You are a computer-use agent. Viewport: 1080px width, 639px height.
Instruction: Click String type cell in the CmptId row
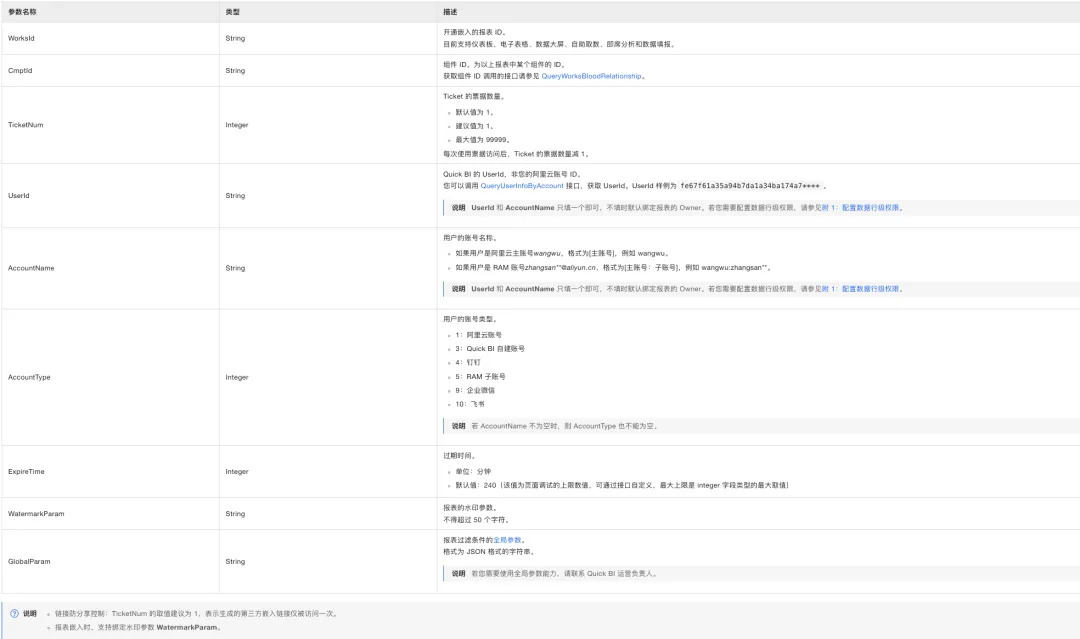[x=235, y=71]
